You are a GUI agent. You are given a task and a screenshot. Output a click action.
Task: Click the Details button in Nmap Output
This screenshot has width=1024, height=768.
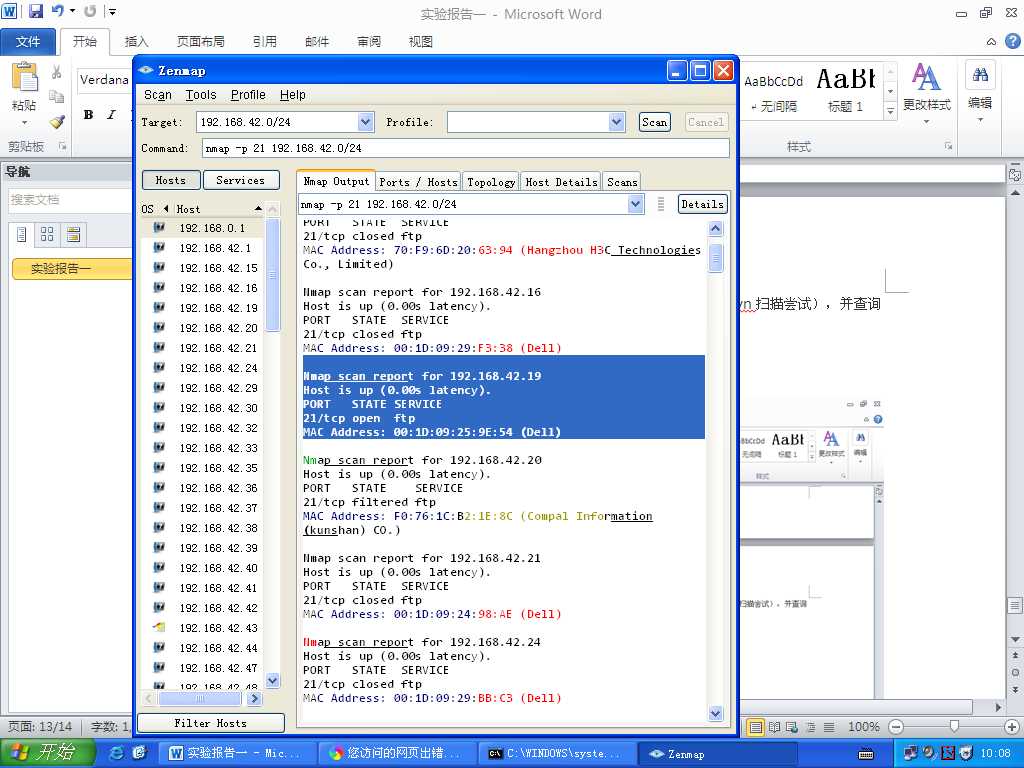[702, 204]
